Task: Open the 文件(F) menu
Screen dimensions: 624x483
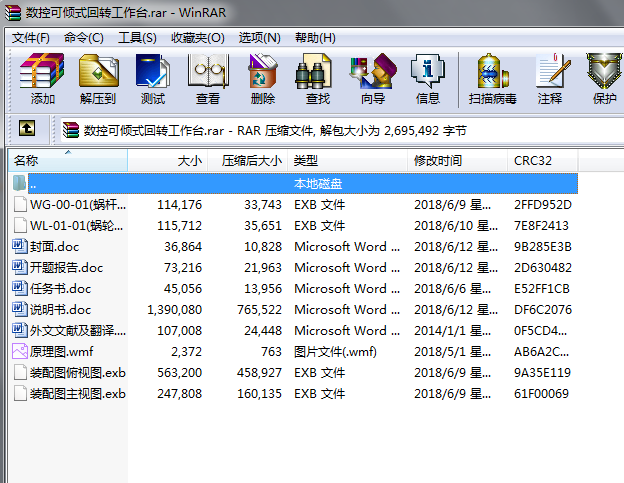Action: pos(31,38)
